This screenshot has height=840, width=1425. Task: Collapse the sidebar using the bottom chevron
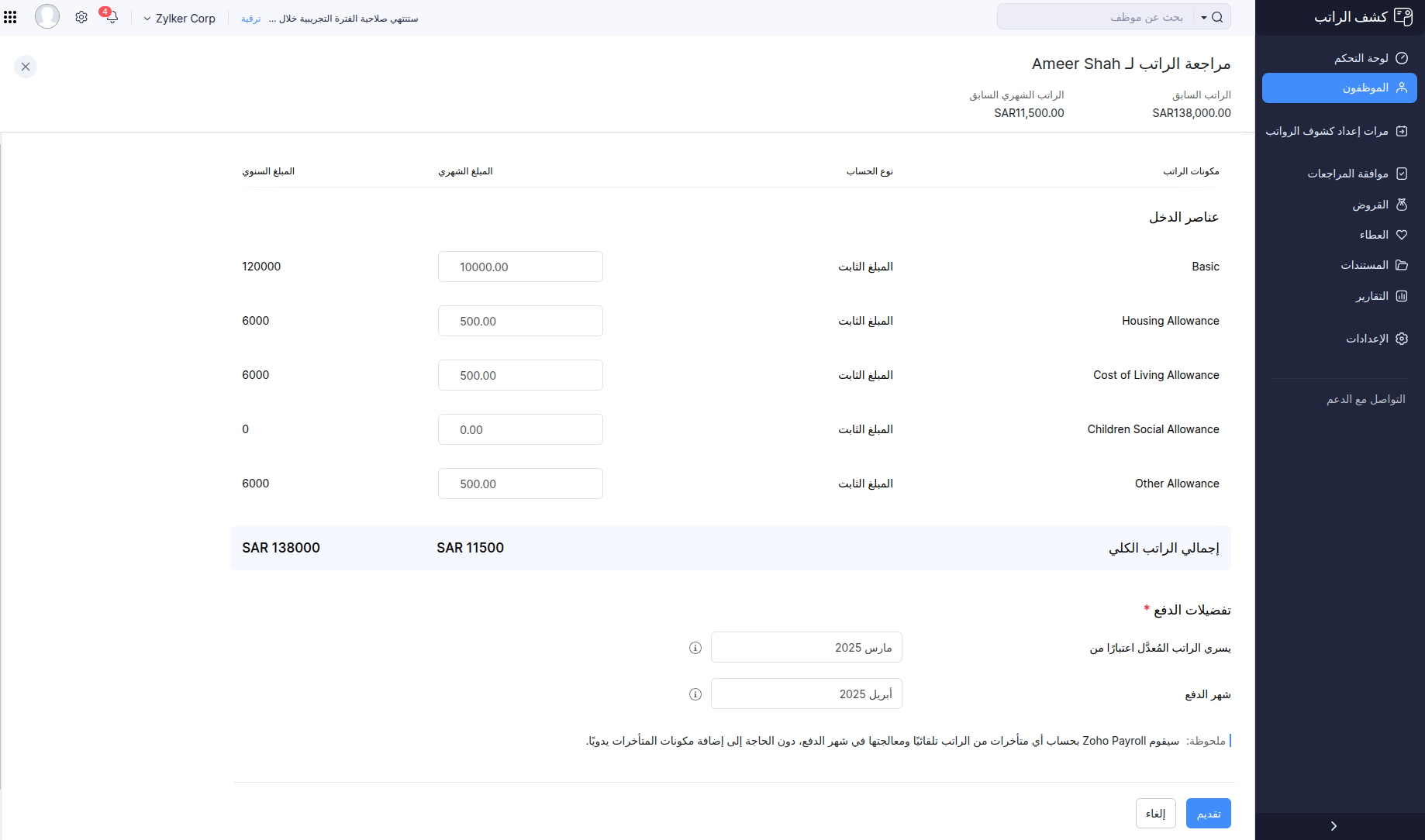(x=1334, y=825)
